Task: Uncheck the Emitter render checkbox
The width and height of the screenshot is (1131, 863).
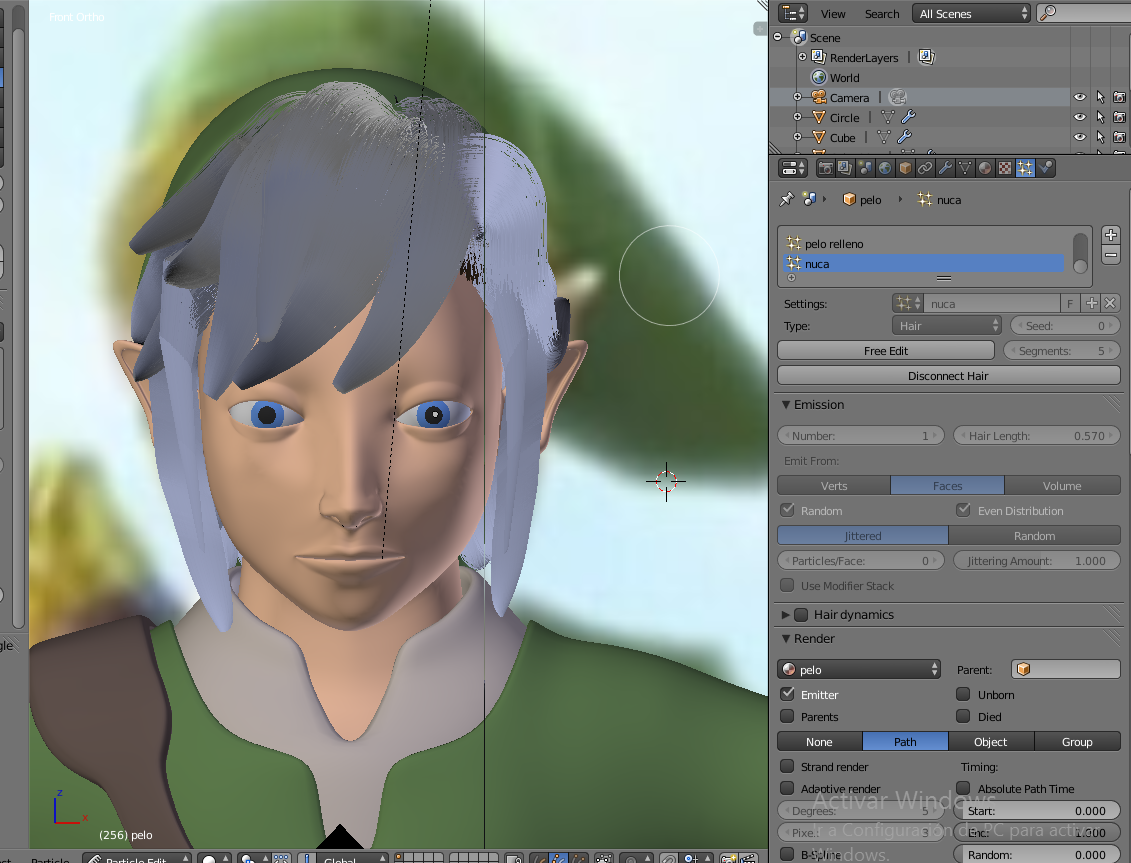Action: click(788, 694)
